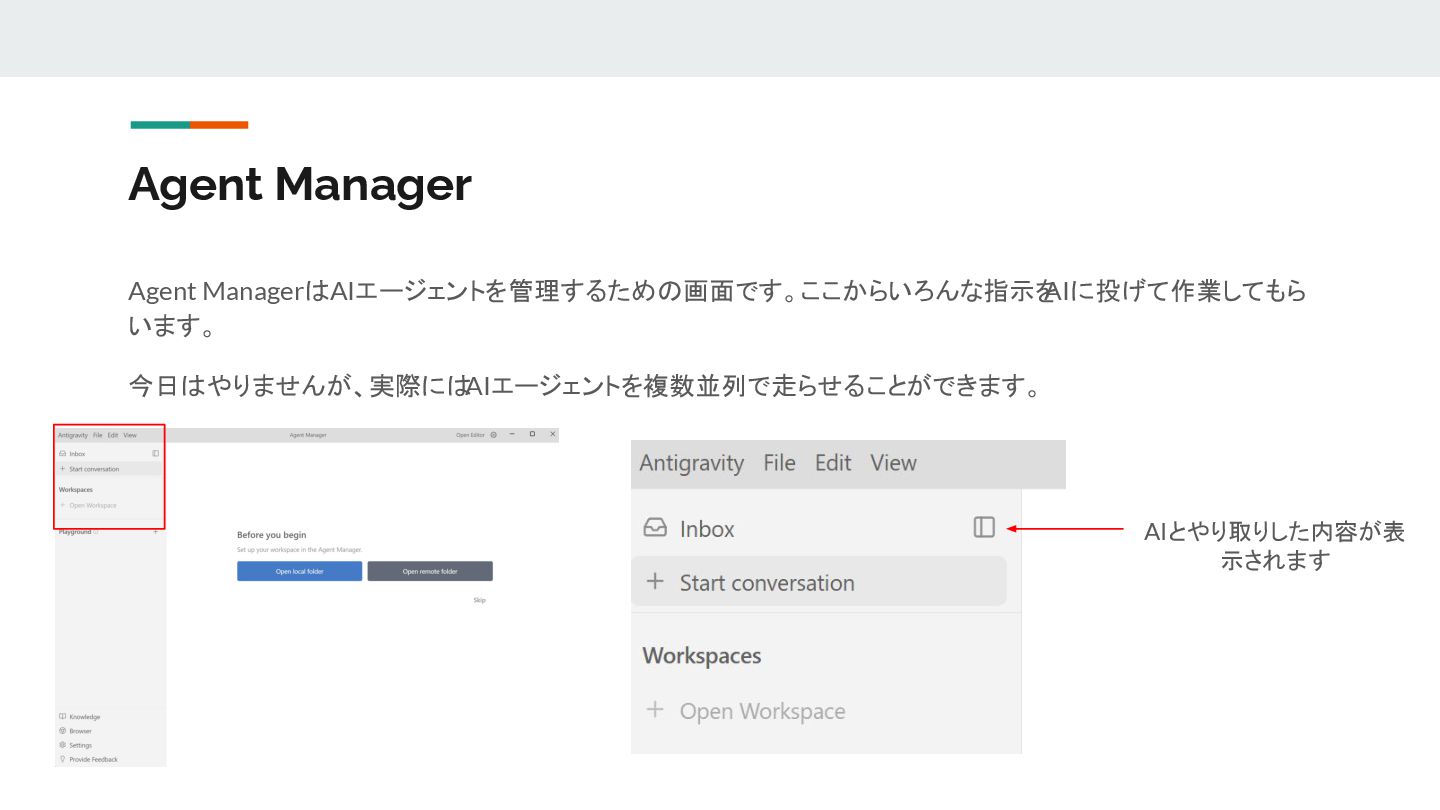Click the gear icon beside Open Editor
This screenshot has width=1440, height=810.
click(494, 435)
